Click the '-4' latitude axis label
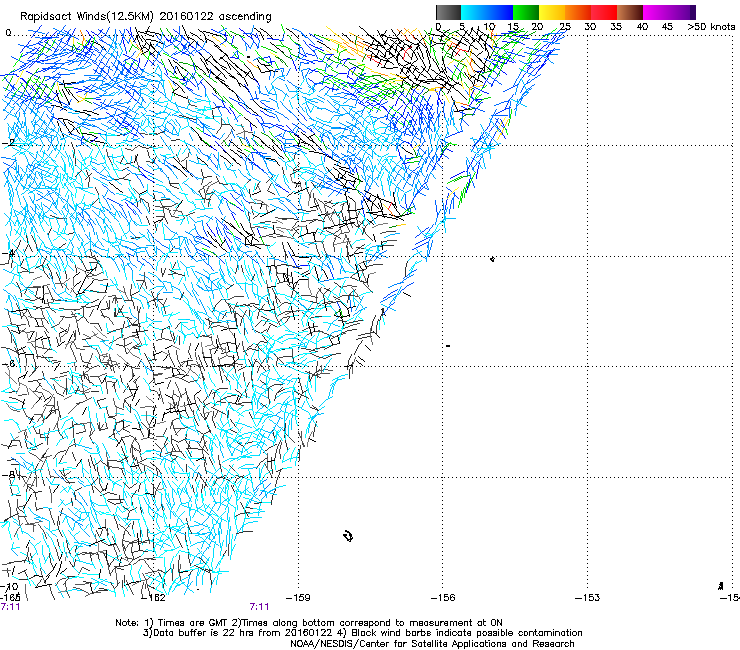Image resolution: width=740 pixels, height=650 pixels. (9, 253)
